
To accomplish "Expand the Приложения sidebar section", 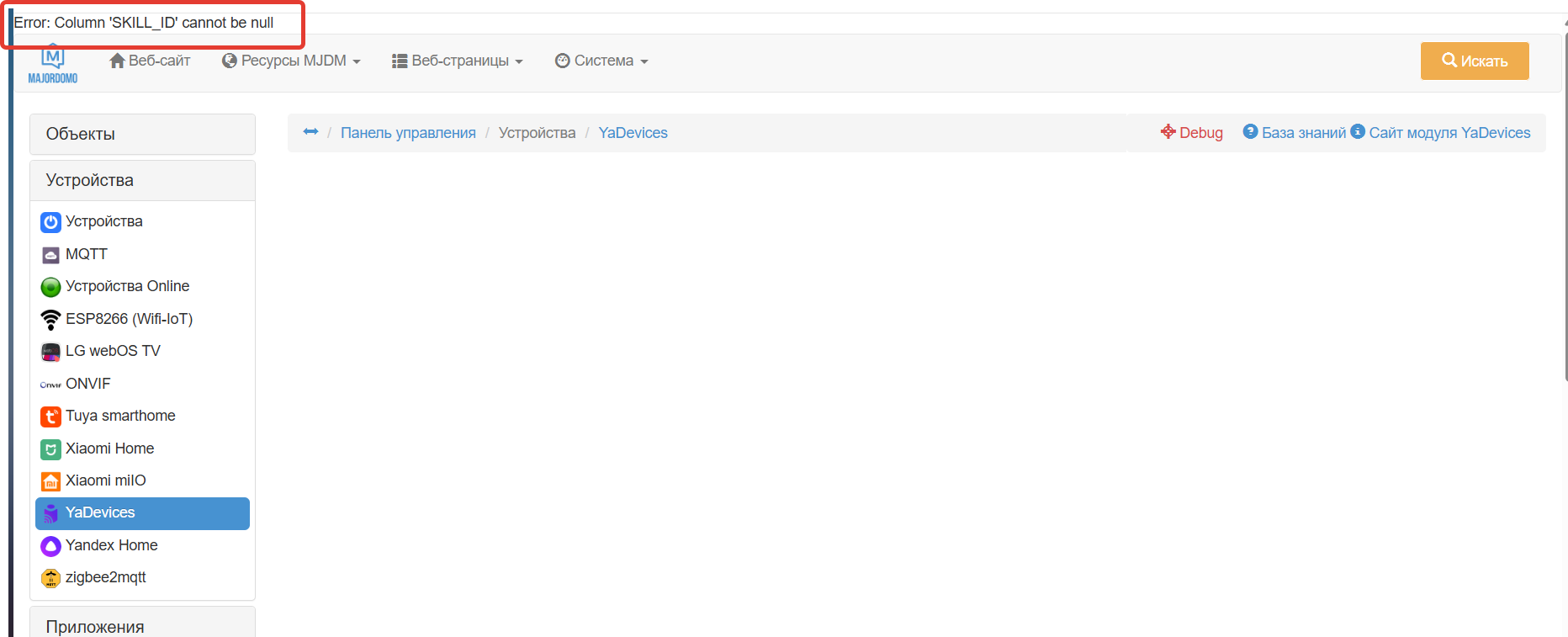I will pos(142,623).
